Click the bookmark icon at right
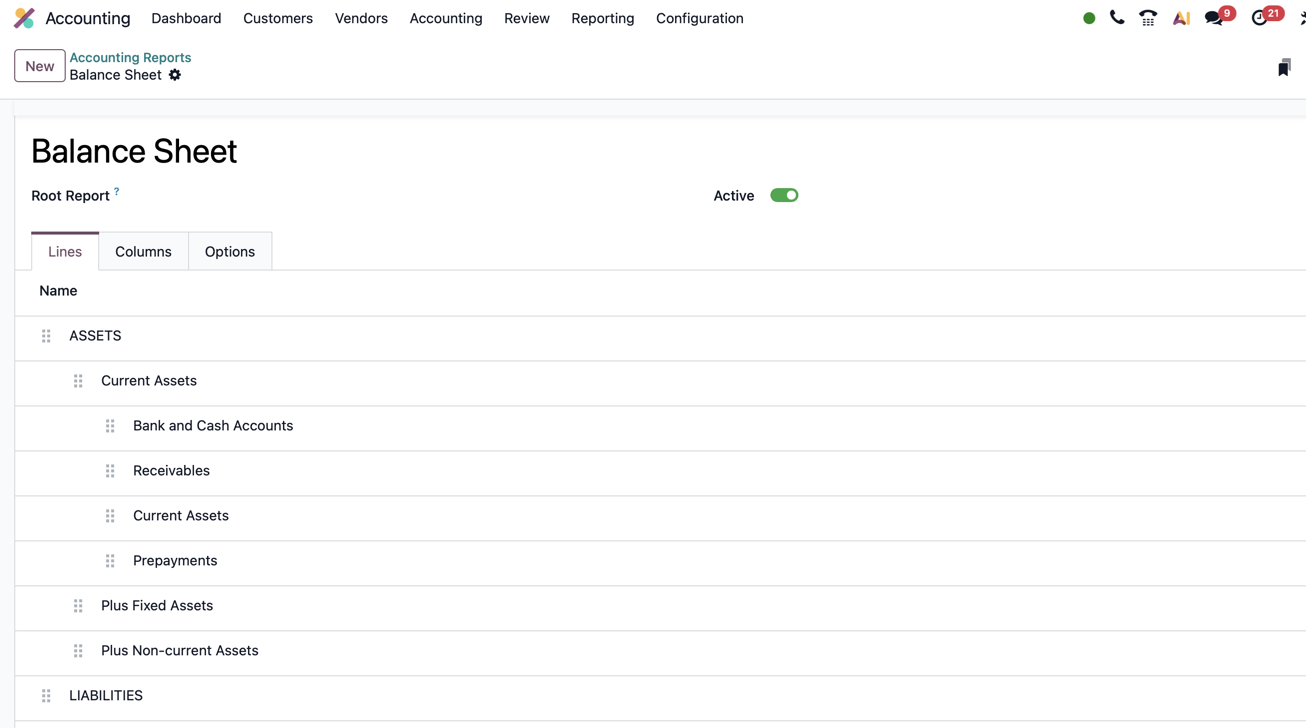Viewport: 1307px width, 728px height. click(1284, 67)
